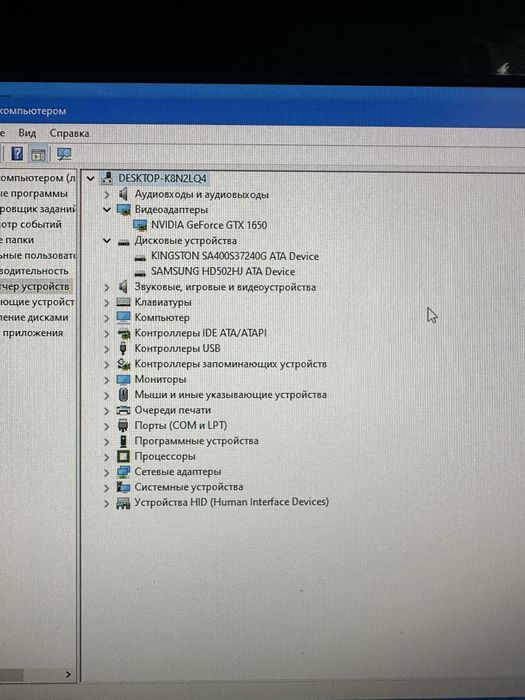The width and height of the screenshot is (525, 700).
Task: Click the Компьютер monitor icon
Action: [x=123, y=317]
